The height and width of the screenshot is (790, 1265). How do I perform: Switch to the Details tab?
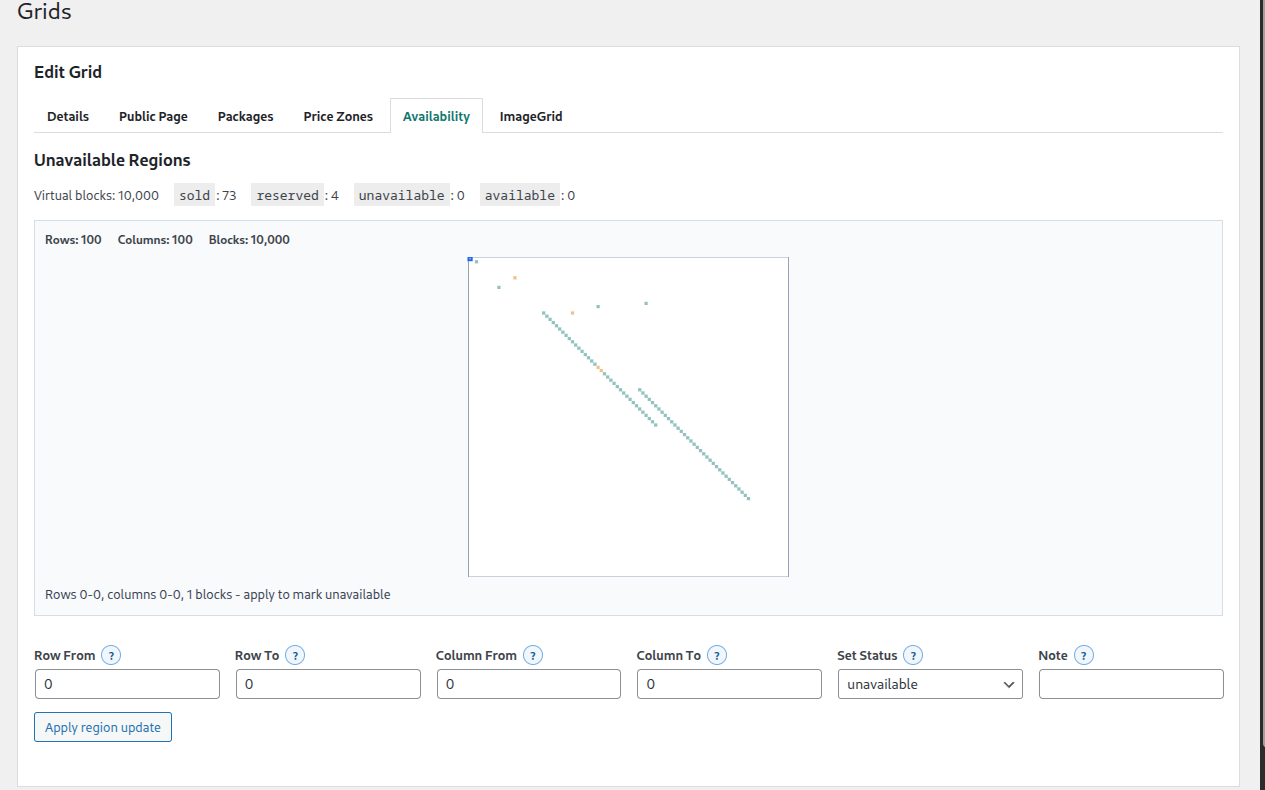coord(68,116)
